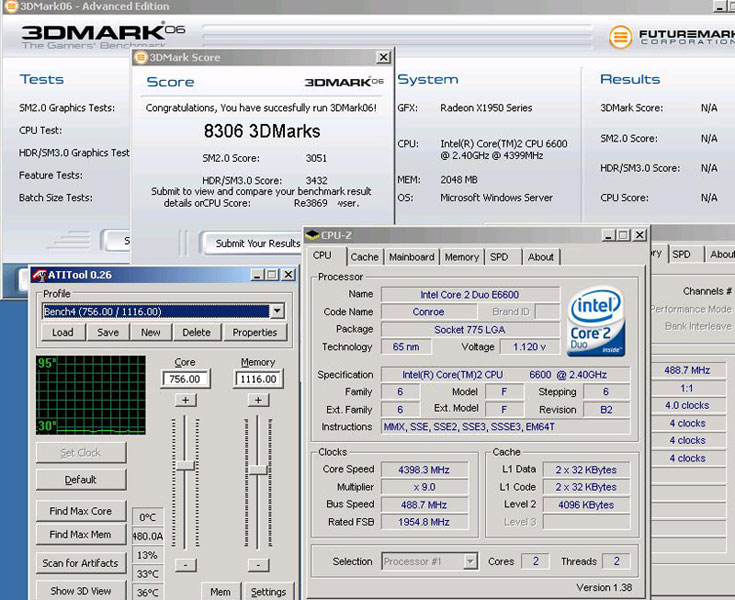Open the Processor selection dropdown in CPU-Z
This screenshot has height=600, width=735.
point(470,561)
